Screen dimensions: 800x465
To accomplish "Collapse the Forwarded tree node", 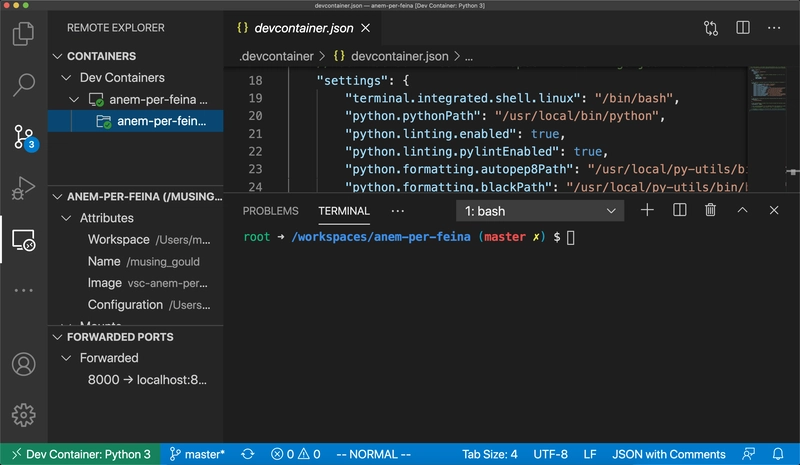I will pyautogui.click(x=66, y=358).
